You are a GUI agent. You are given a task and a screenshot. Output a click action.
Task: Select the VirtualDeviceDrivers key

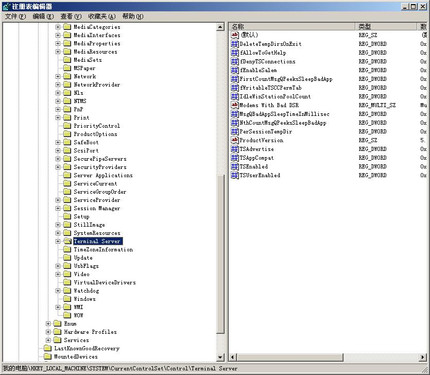[105, 282]
